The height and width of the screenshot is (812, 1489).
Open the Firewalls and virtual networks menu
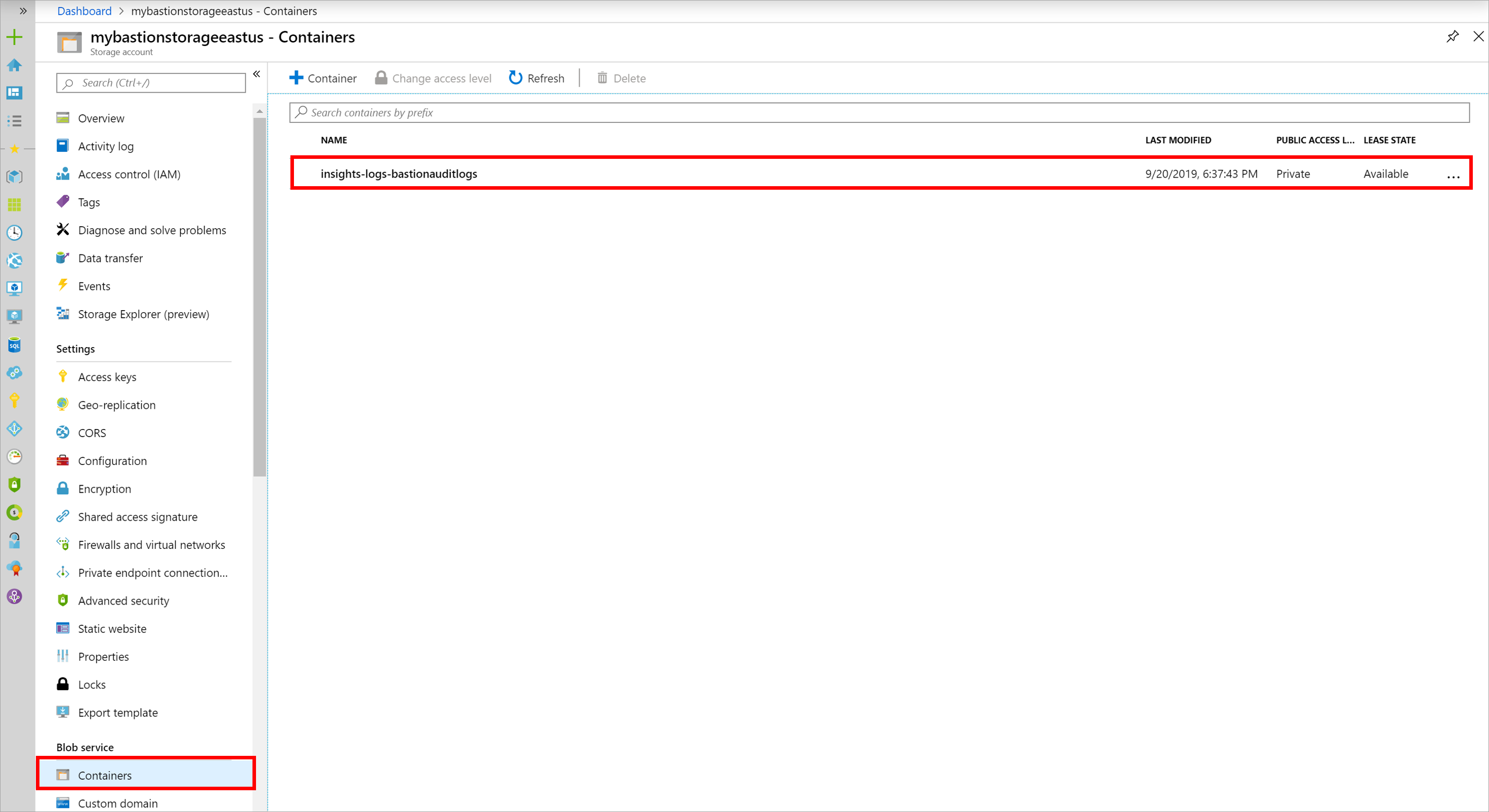[x=151, y=544]
